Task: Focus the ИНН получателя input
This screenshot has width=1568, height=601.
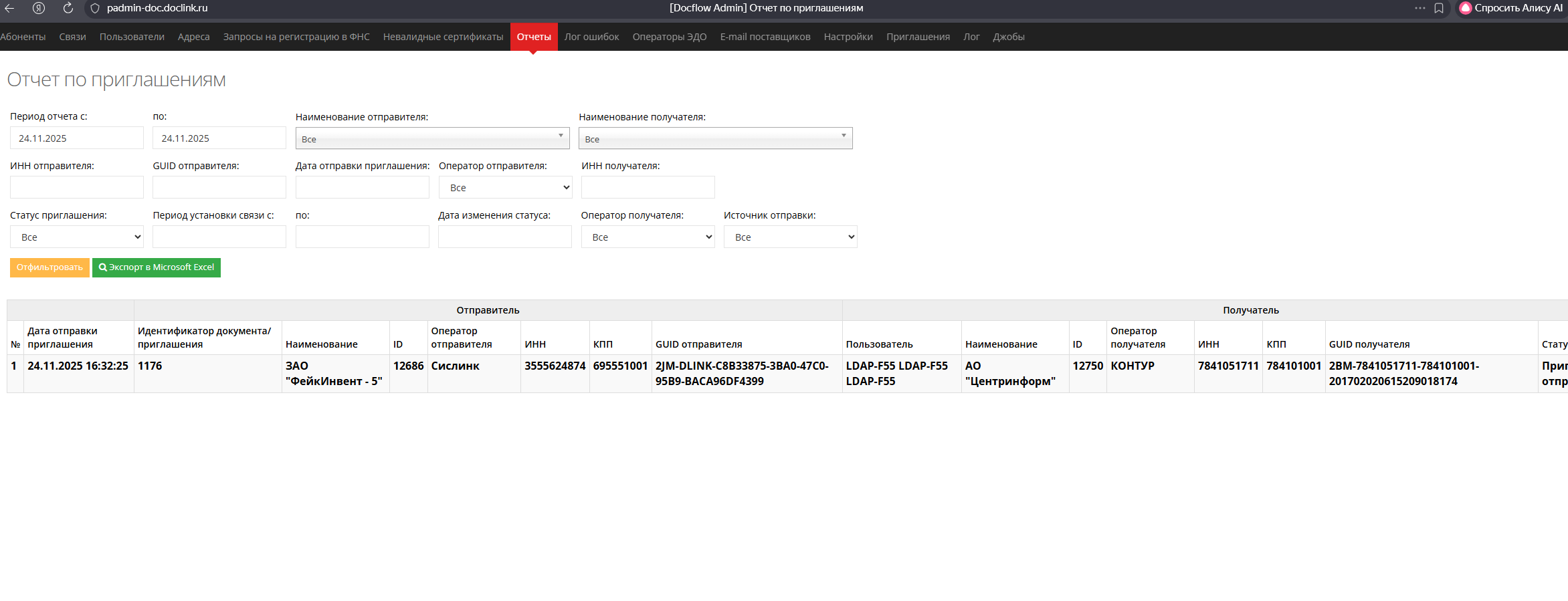Action: [x=648, y=187]
